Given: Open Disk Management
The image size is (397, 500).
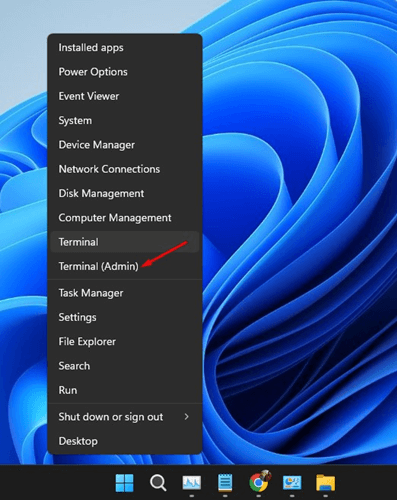Looking at the screenshot, I should [125, 194].
